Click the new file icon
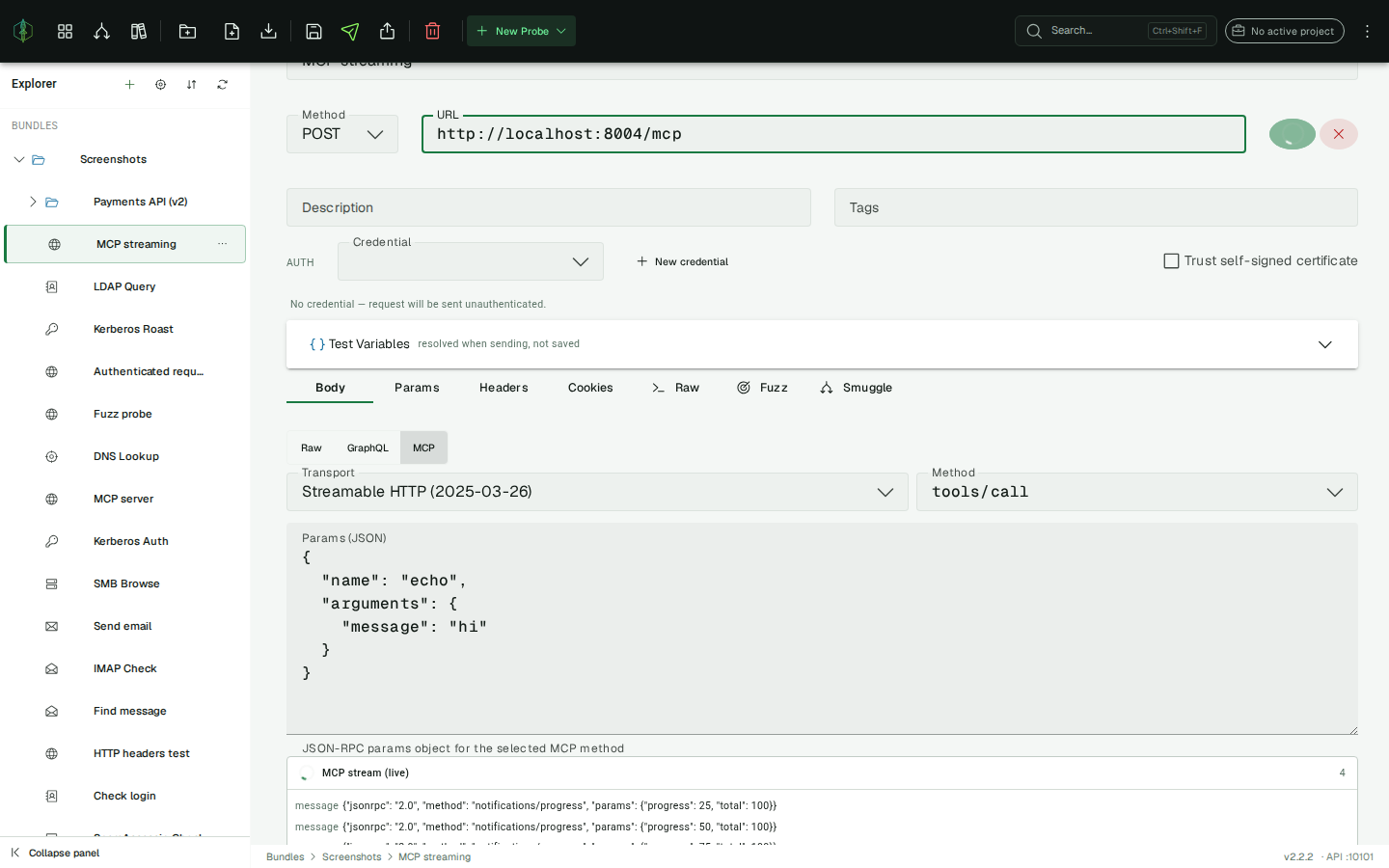 (x=231, y=31)
